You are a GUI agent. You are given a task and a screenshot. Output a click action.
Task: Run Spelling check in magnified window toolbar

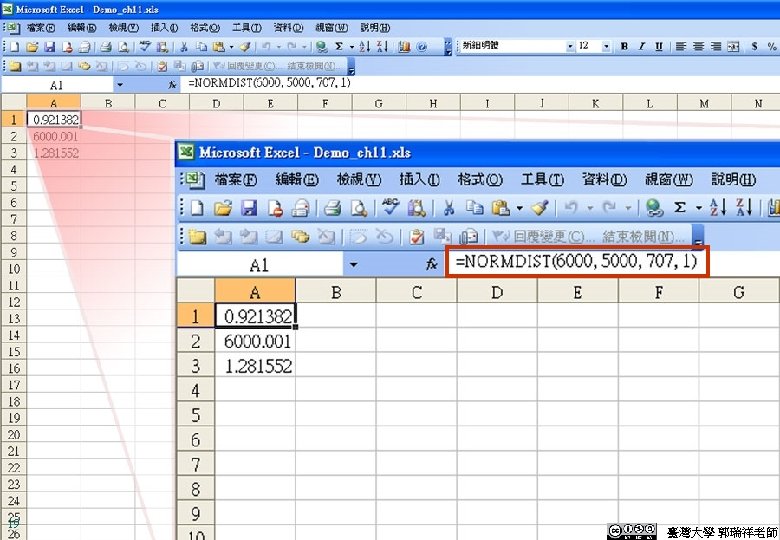pyautogui.click(x=390, y=207)
